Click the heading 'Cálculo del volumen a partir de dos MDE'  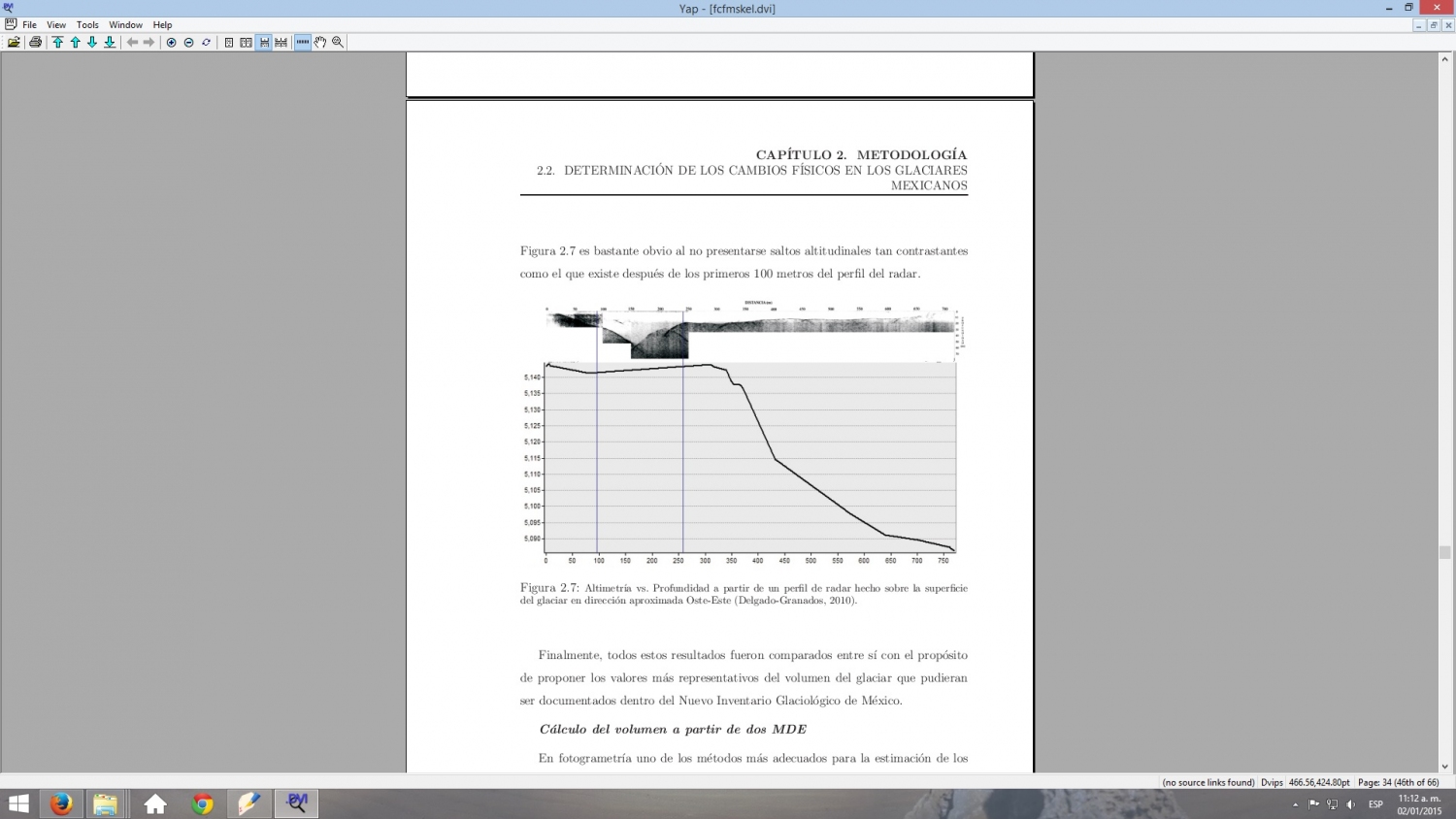point(673,729)
